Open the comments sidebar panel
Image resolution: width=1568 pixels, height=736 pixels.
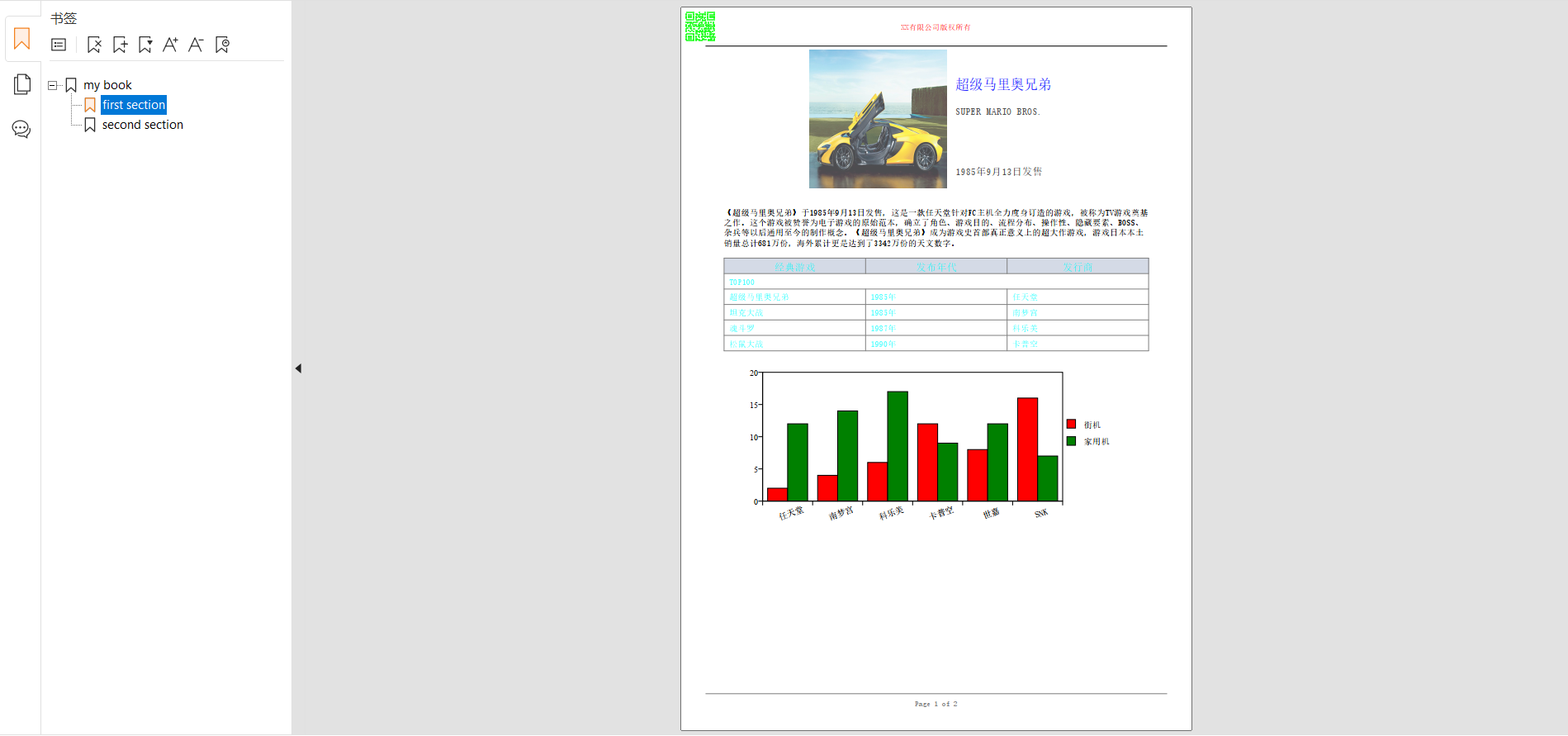(x=21, y=129)
